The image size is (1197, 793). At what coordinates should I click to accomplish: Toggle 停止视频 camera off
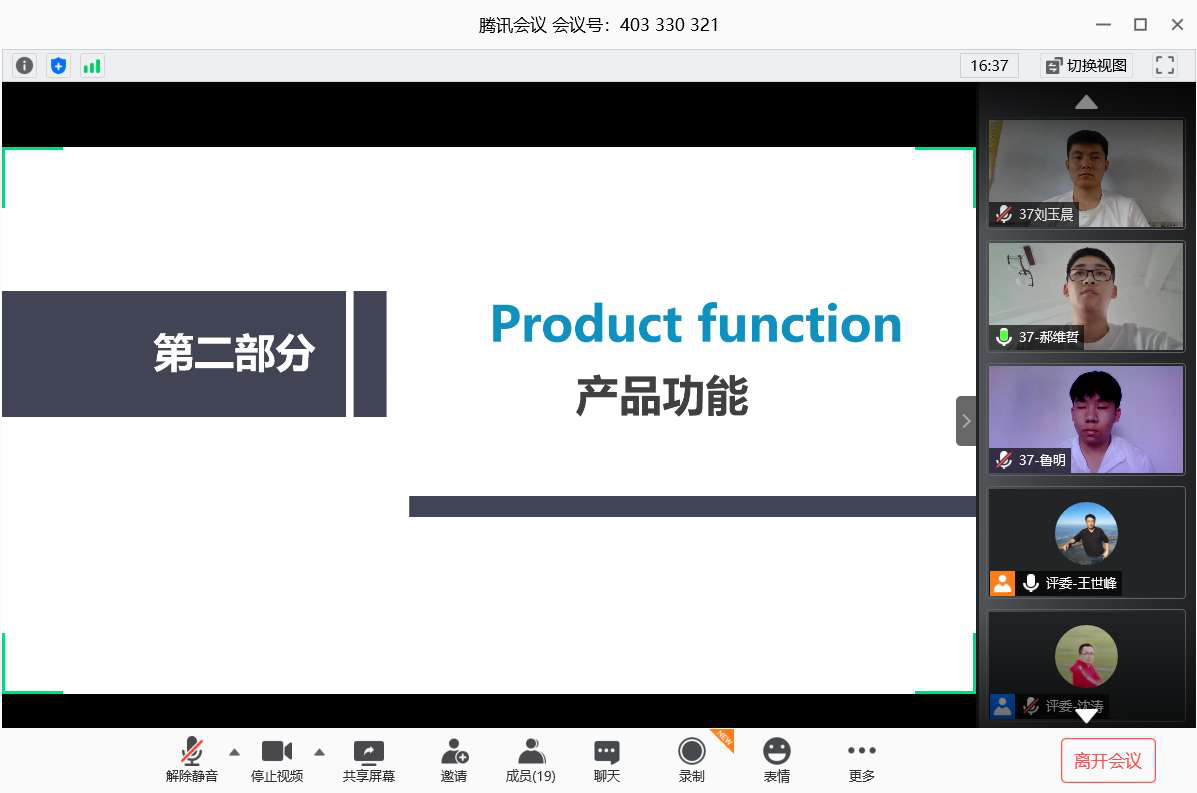click(277, 760)
